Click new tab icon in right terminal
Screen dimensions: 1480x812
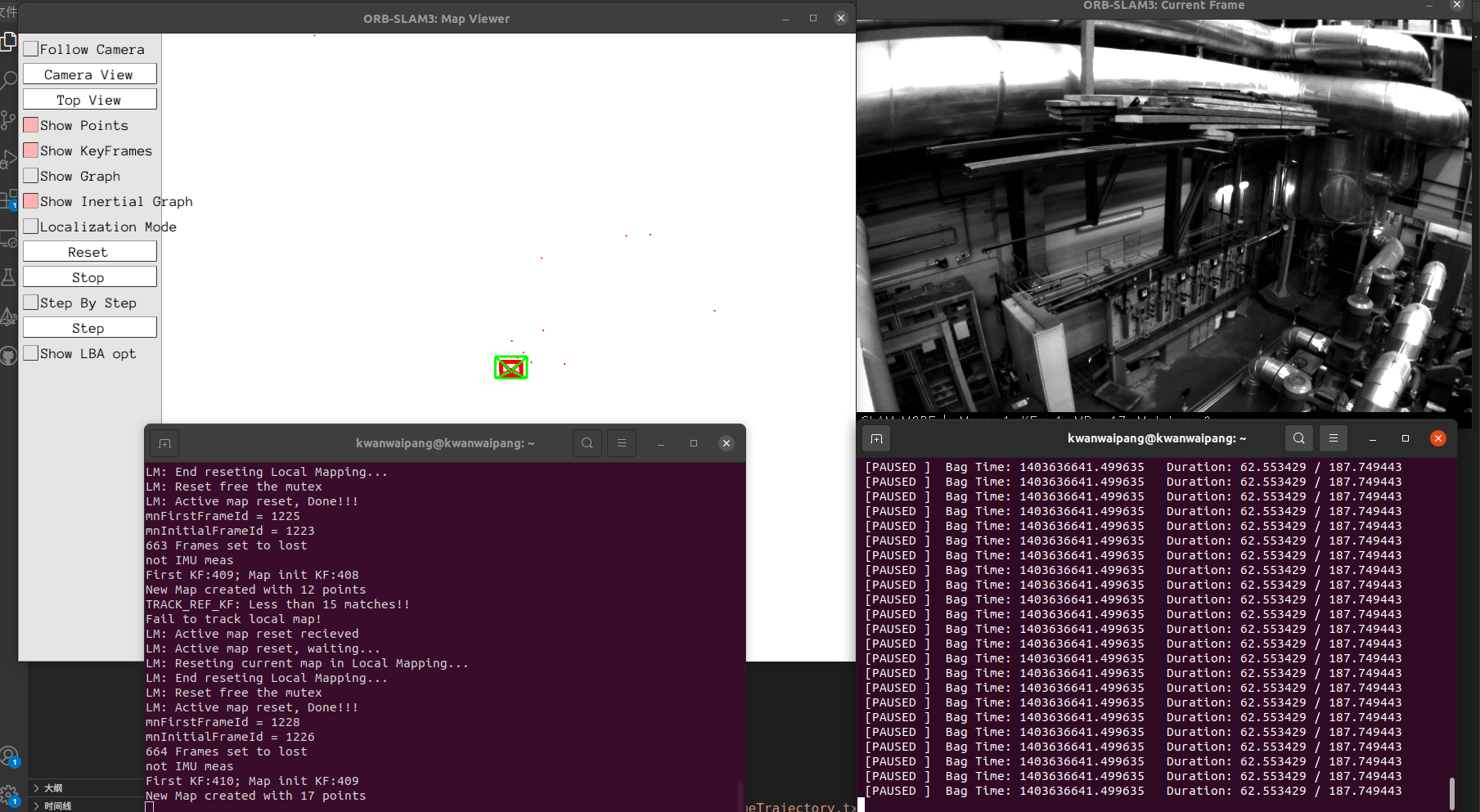[876, 438]
